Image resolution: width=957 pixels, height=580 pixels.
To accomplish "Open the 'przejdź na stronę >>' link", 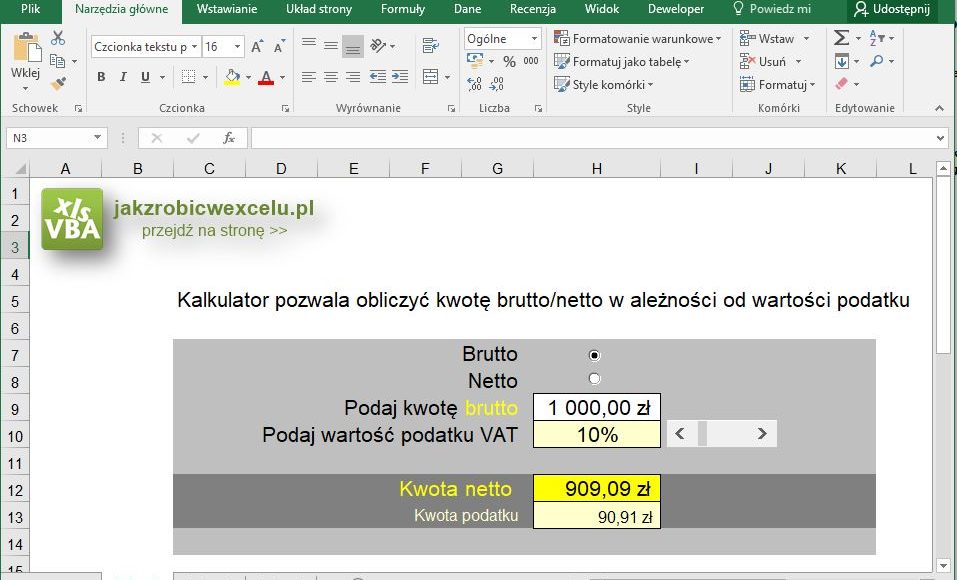I will click(214, 231).
